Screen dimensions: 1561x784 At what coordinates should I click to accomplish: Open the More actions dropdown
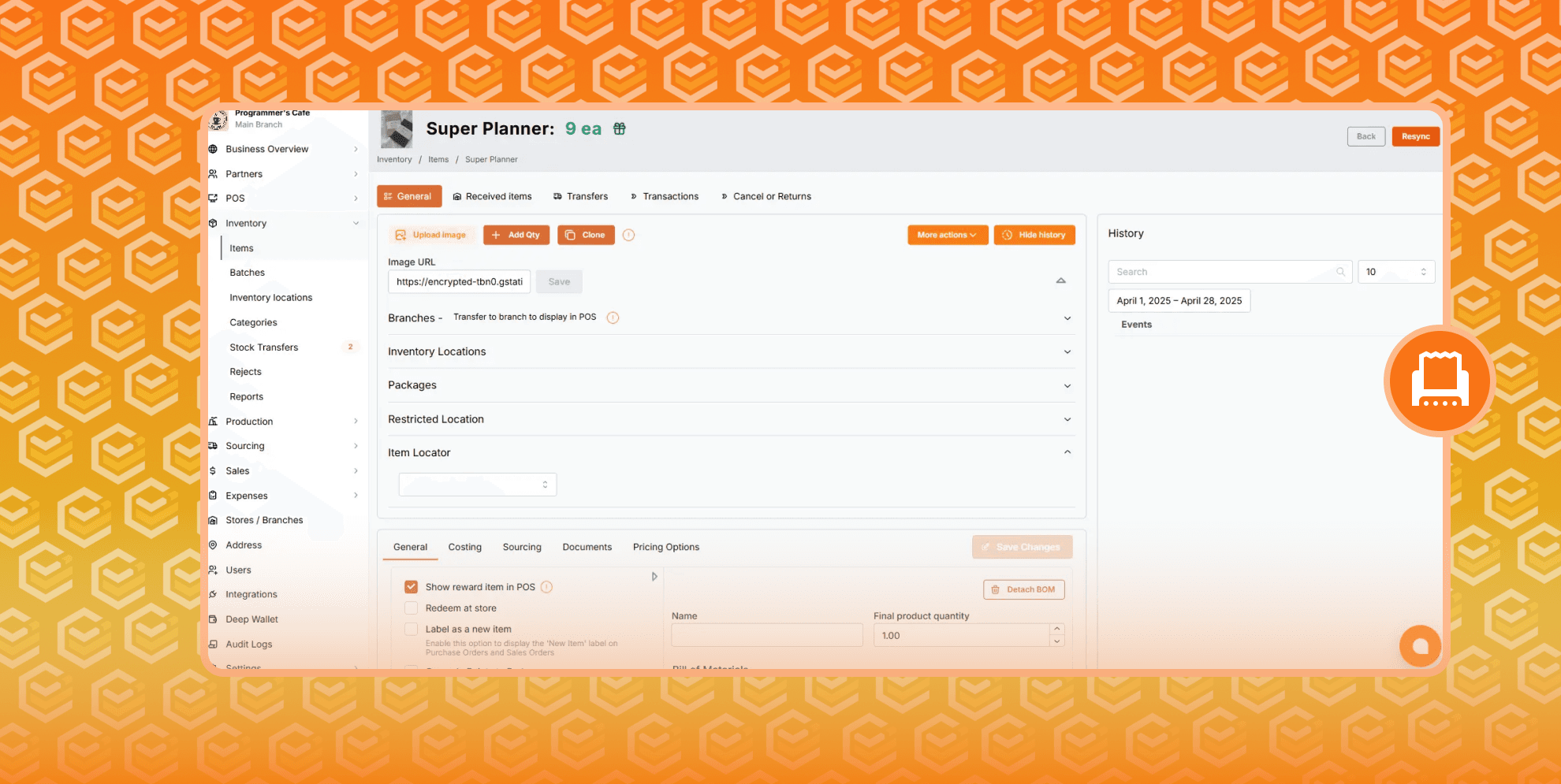[x=947, y=235]
